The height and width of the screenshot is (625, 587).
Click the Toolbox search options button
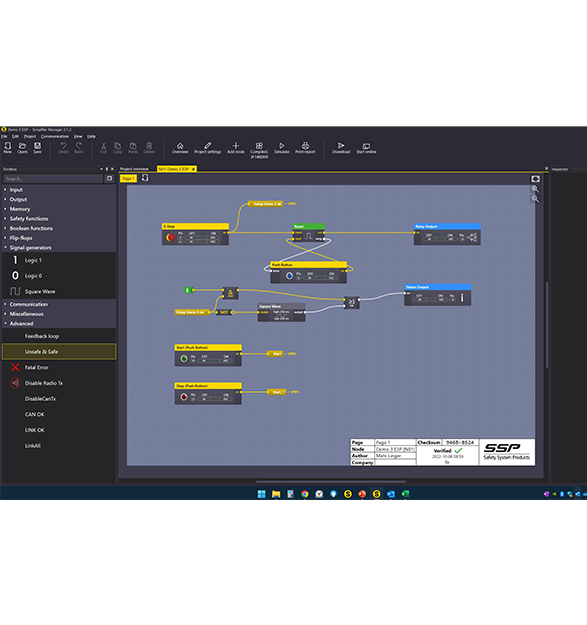point(110,179)
